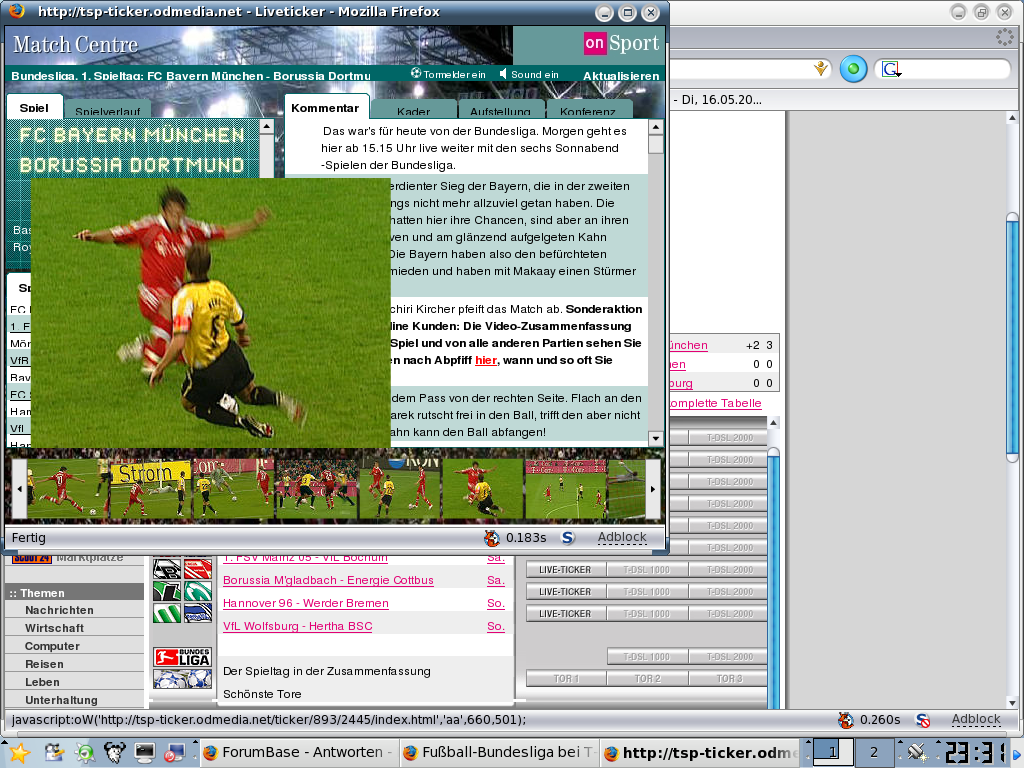Open Google search engine dropdown
This screenshot has height=768, width=1024.
click(891, 69)
